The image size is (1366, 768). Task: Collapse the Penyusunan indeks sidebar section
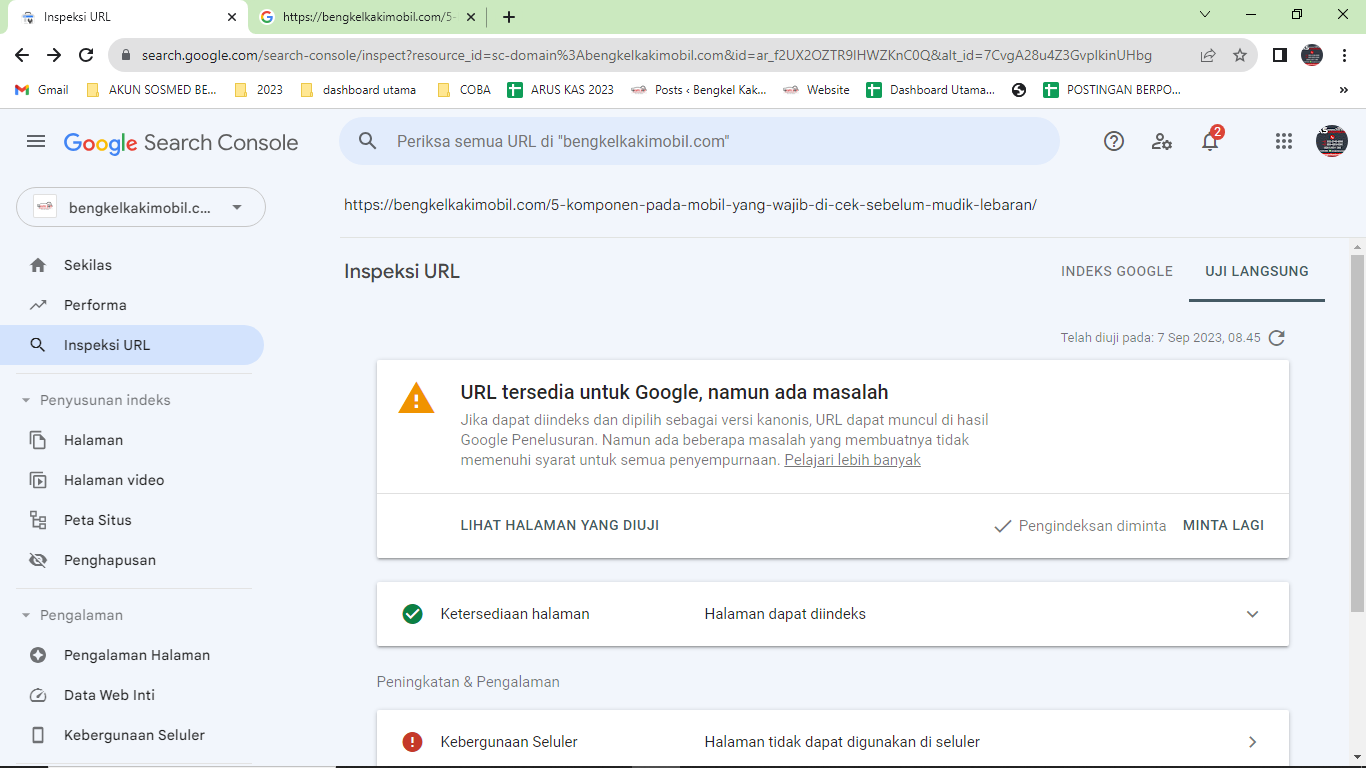[26, 400]
